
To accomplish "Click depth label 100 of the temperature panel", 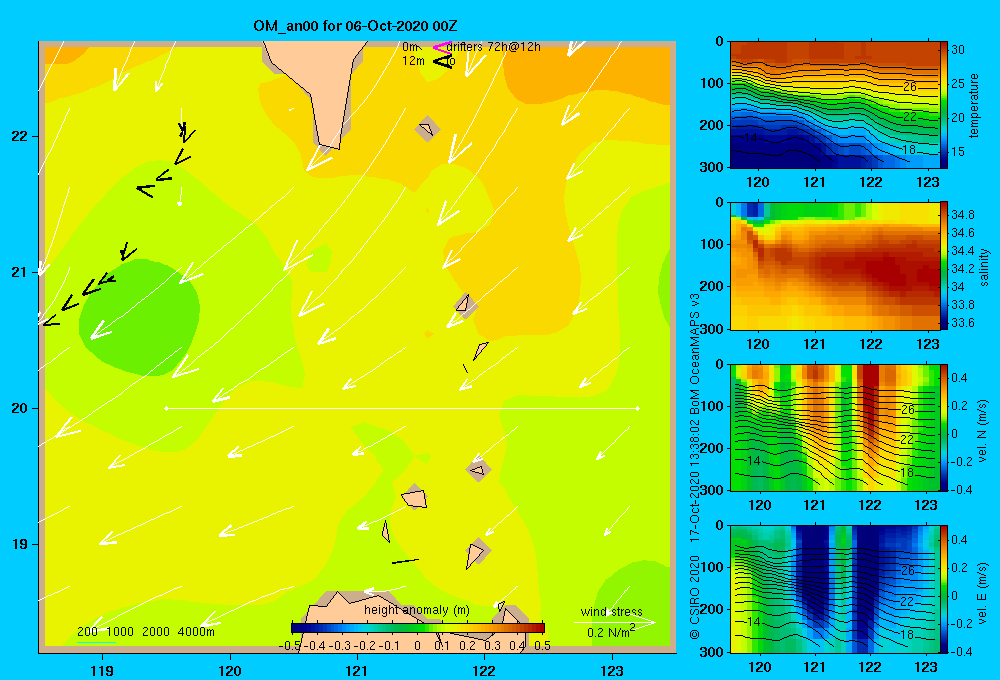I will (712, 84).
